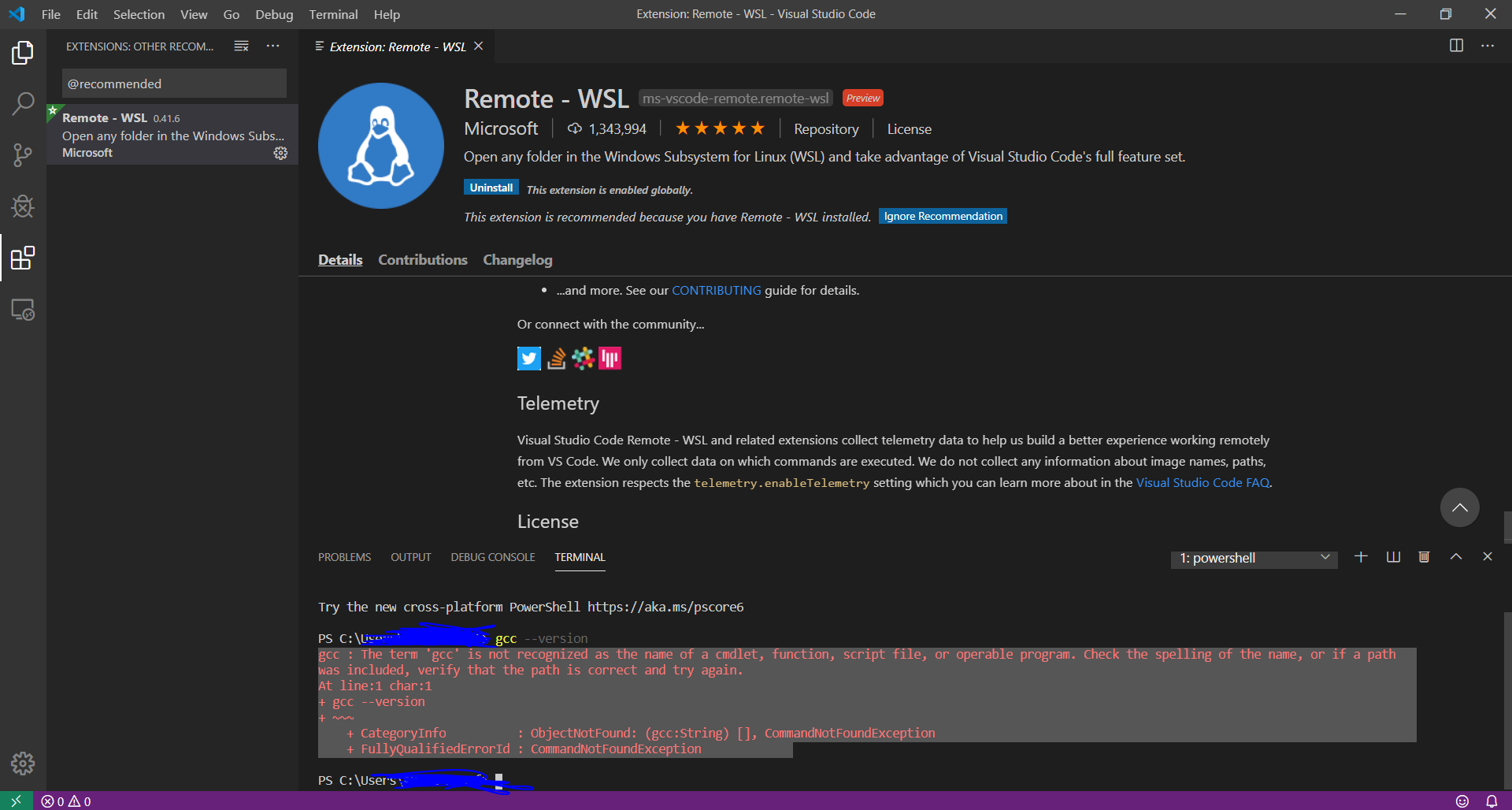The height and width of the screenshot is (810, 1512).
Task: Kill terminal with trash icon
Action: [x=1424, y=557]
